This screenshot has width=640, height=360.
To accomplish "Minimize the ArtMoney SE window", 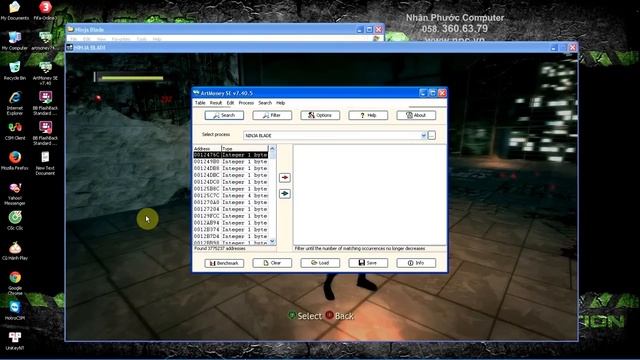I will point(423,93).
